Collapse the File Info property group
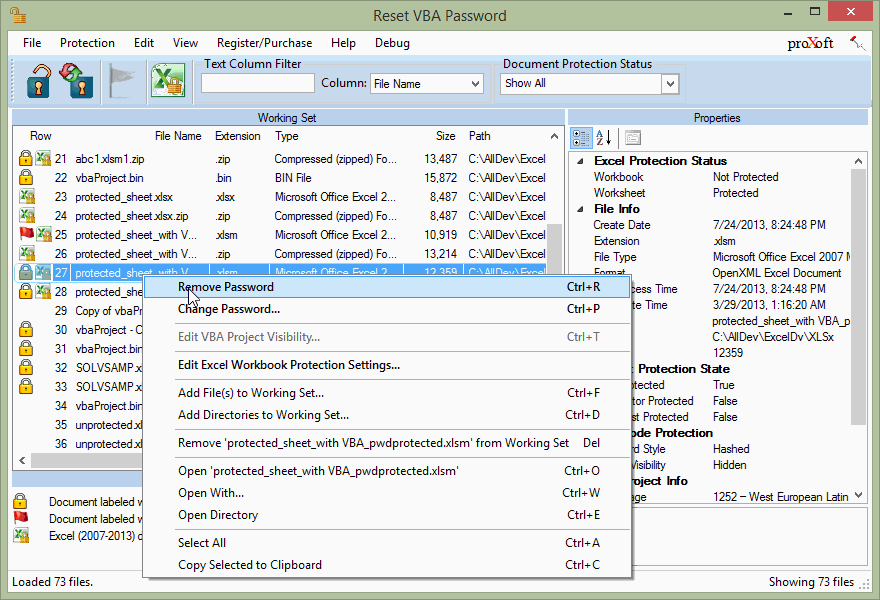Image resolution: width=880 pixels, height=600 pixels. (x=580, y=209)
